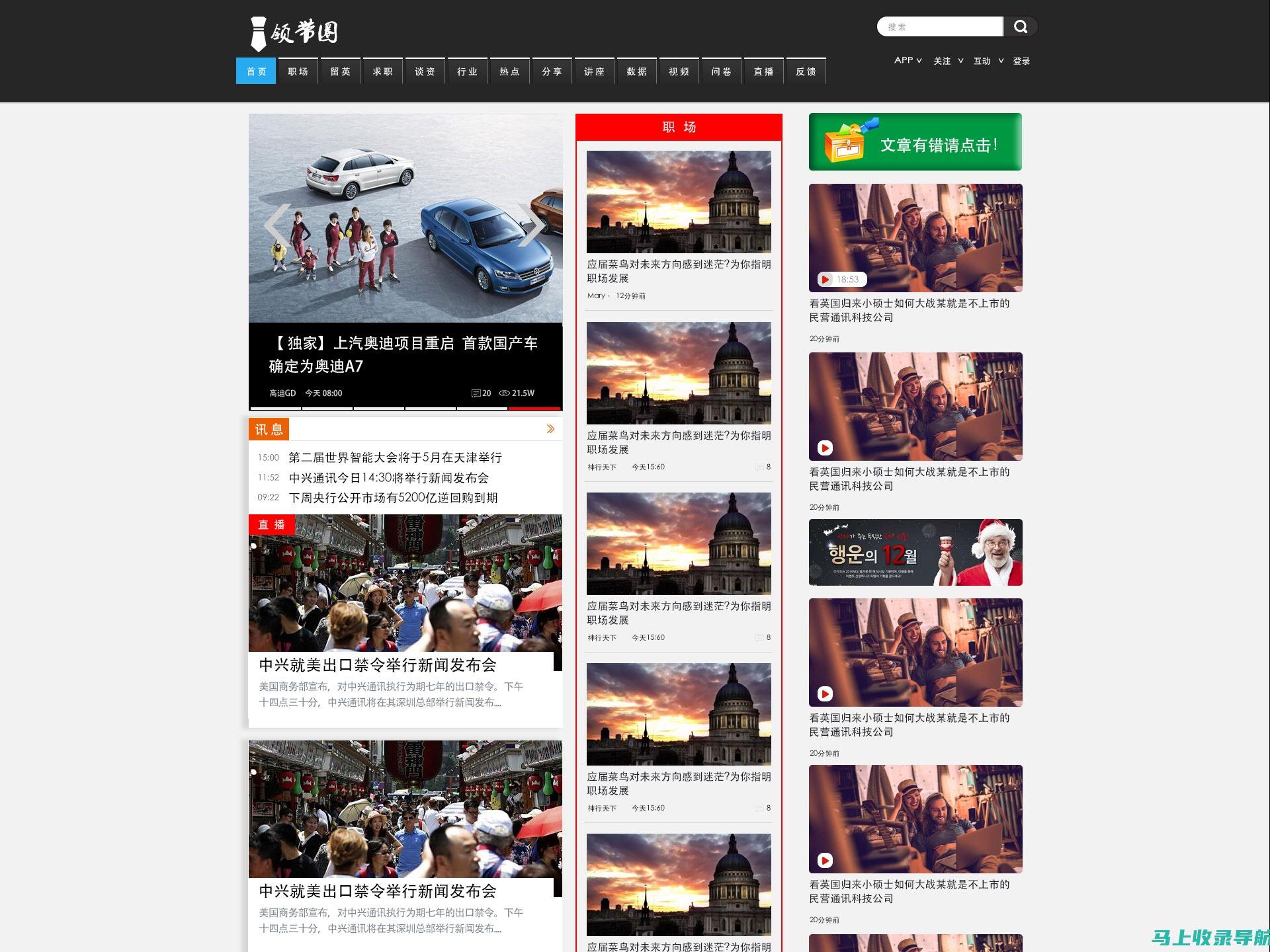Open the 求职 nav item
The width and height of the screenshot is (1270, 952).
(383, 71)
